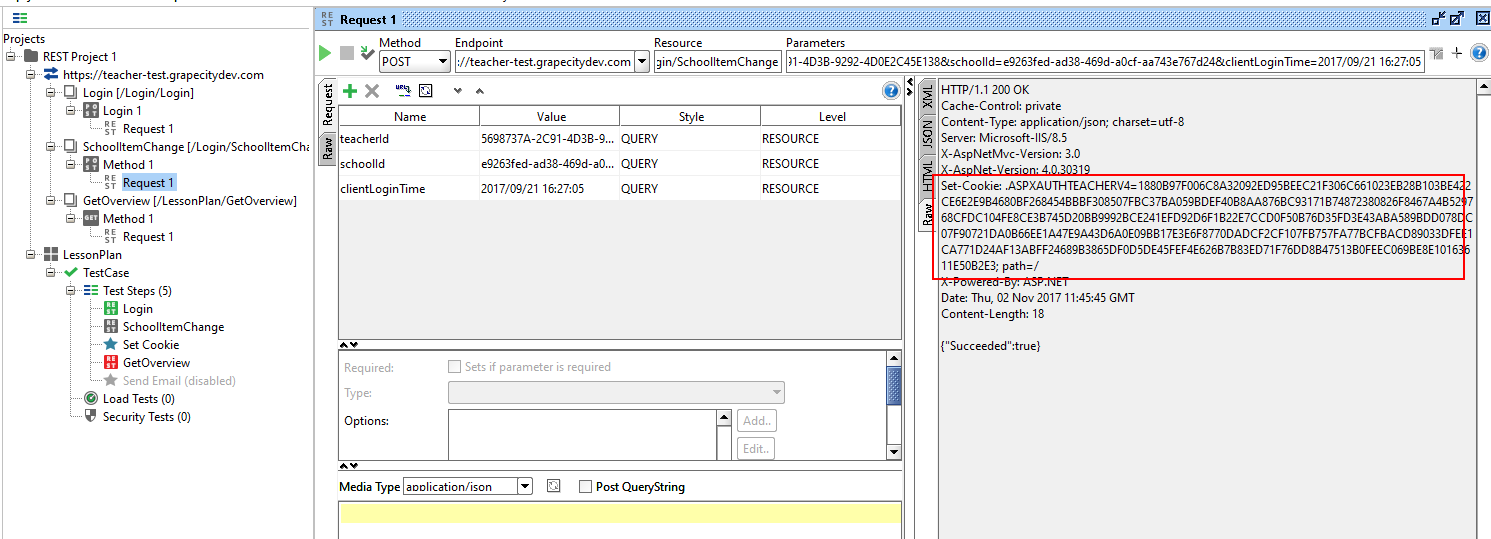Click the Level column header

click(x=832, y=116)
